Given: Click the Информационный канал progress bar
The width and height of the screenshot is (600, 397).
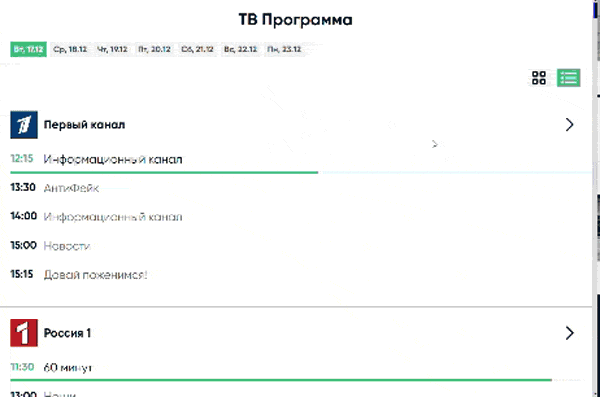Looking at the screenshot, I should coord(301,173).
